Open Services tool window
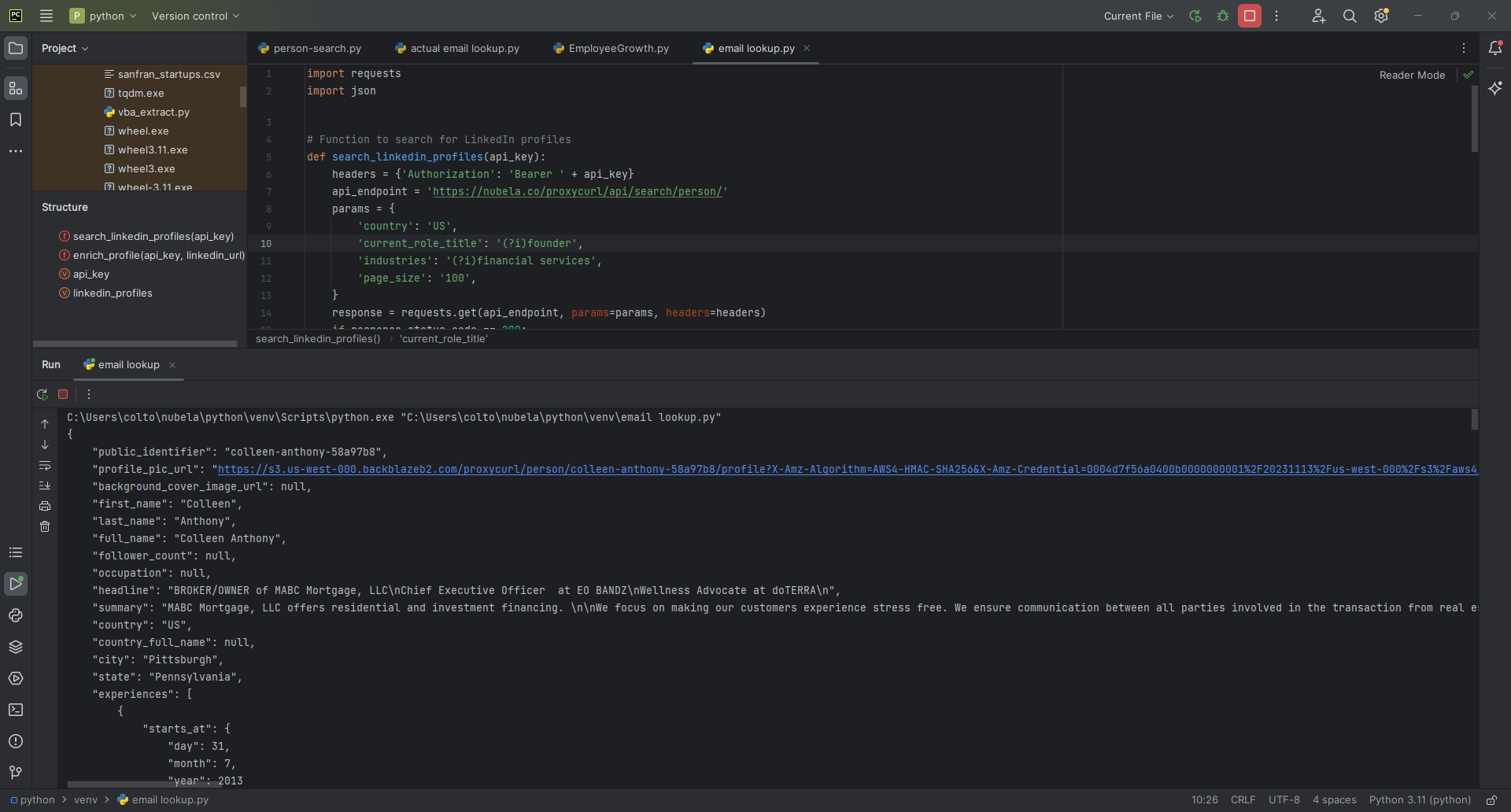Screen dimensions: 1511x812 [x=16, y=678]
